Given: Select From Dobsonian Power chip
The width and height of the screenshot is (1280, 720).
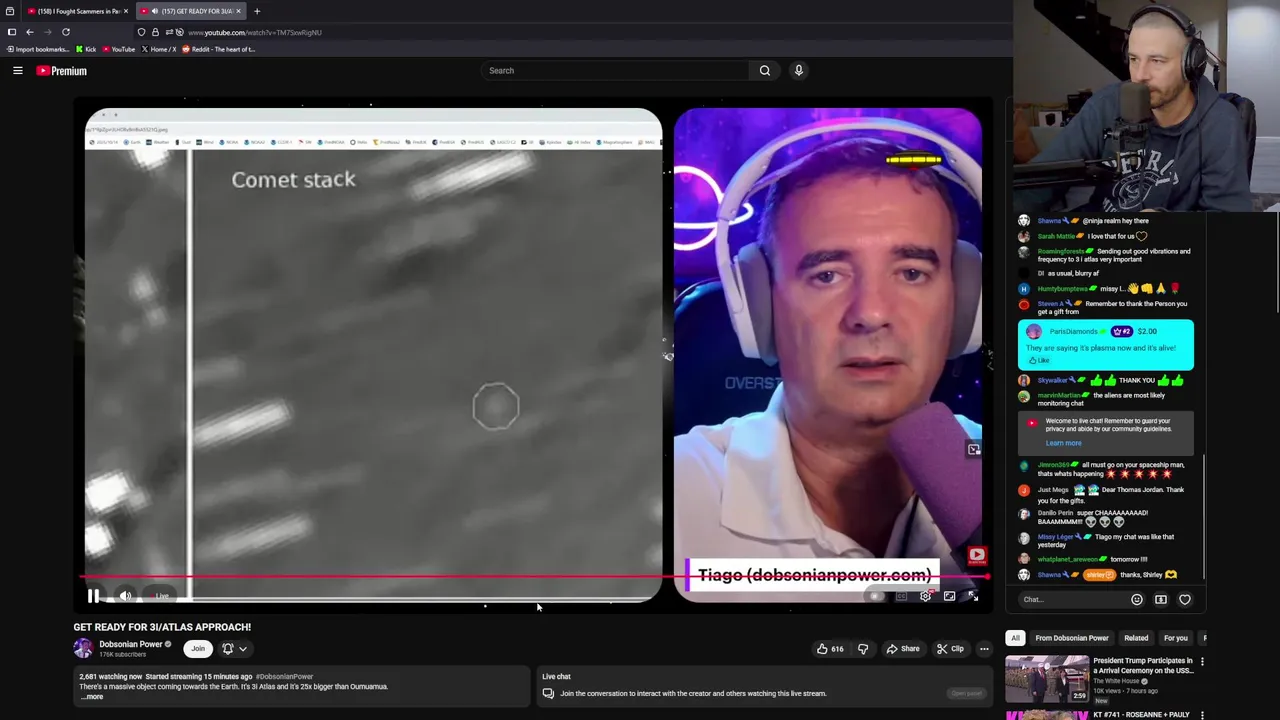Looking at the screenshot, I should click(x=1072, y=638).
